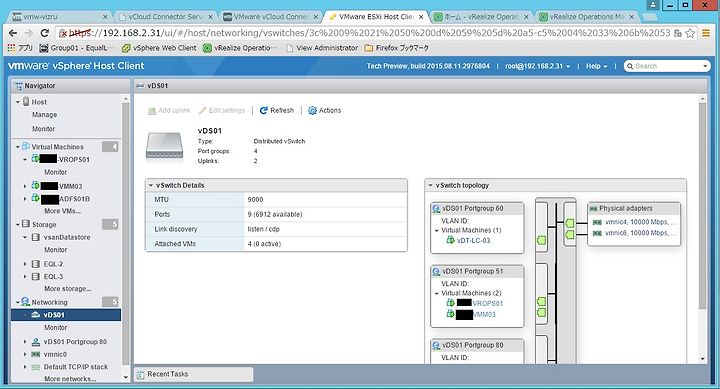Click the Recent Tasks panel icon

click(x=141, y=374)
